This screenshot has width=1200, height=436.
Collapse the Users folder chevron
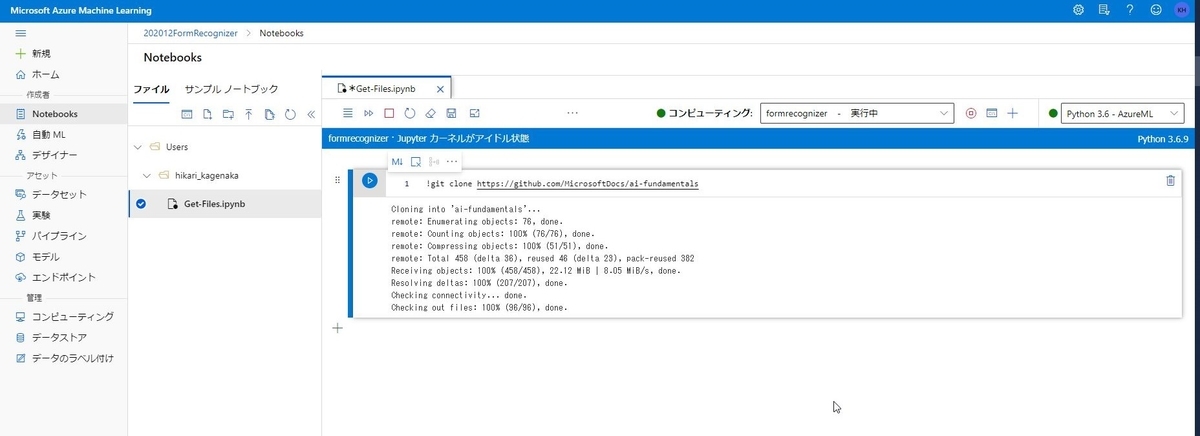137,147
